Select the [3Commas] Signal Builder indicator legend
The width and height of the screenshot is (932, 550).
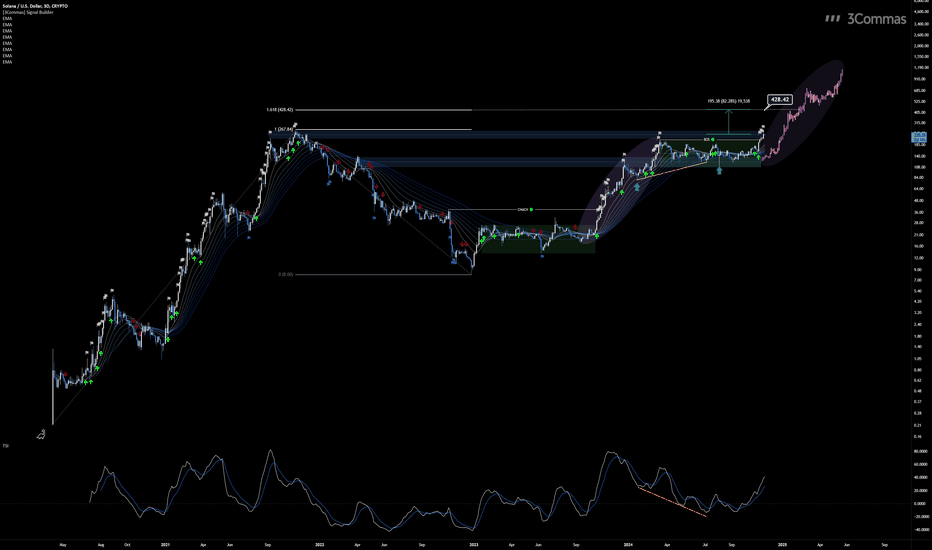[28, 12]
